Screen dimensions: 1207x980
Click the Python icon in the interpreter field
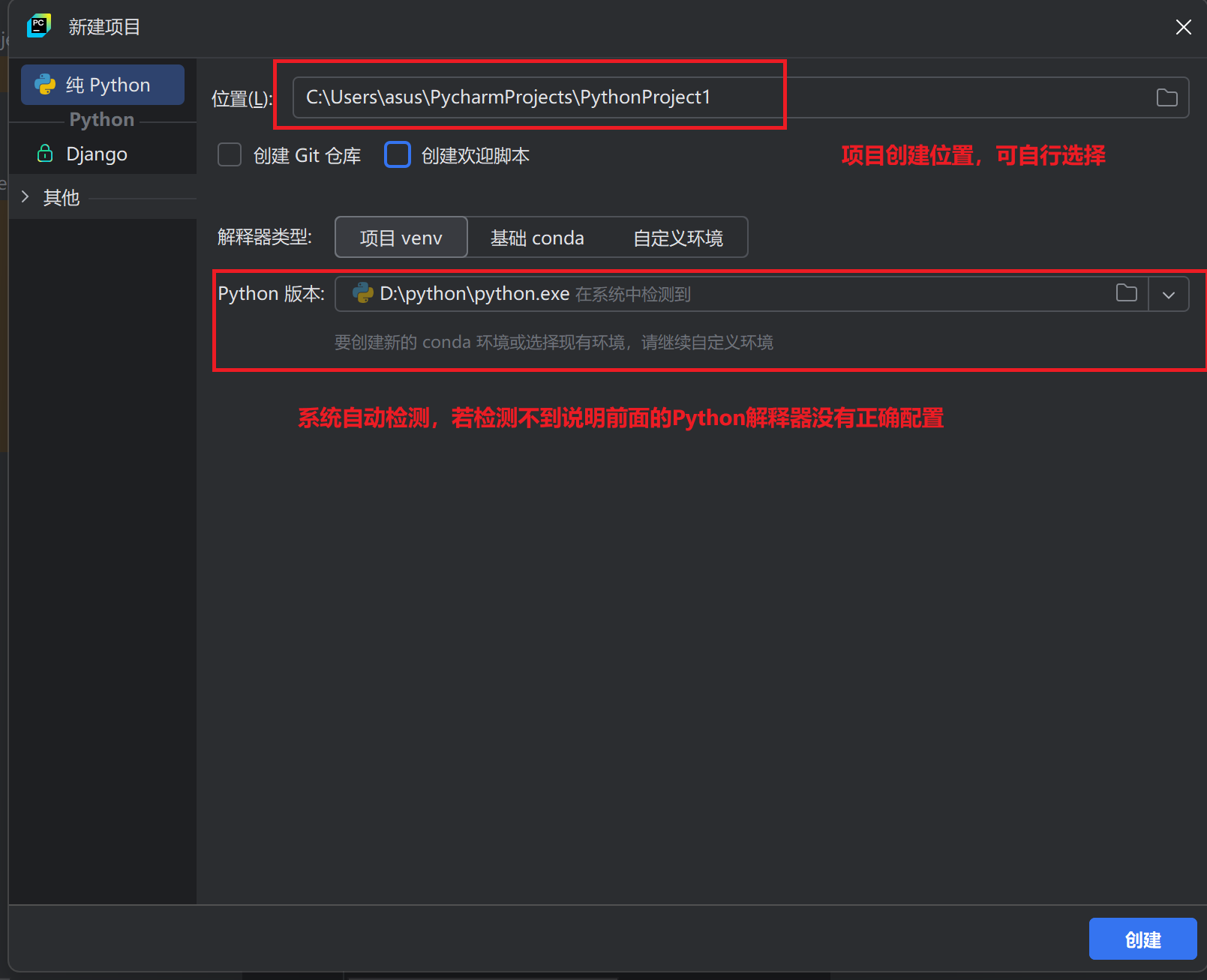click(x=363, y=293)
